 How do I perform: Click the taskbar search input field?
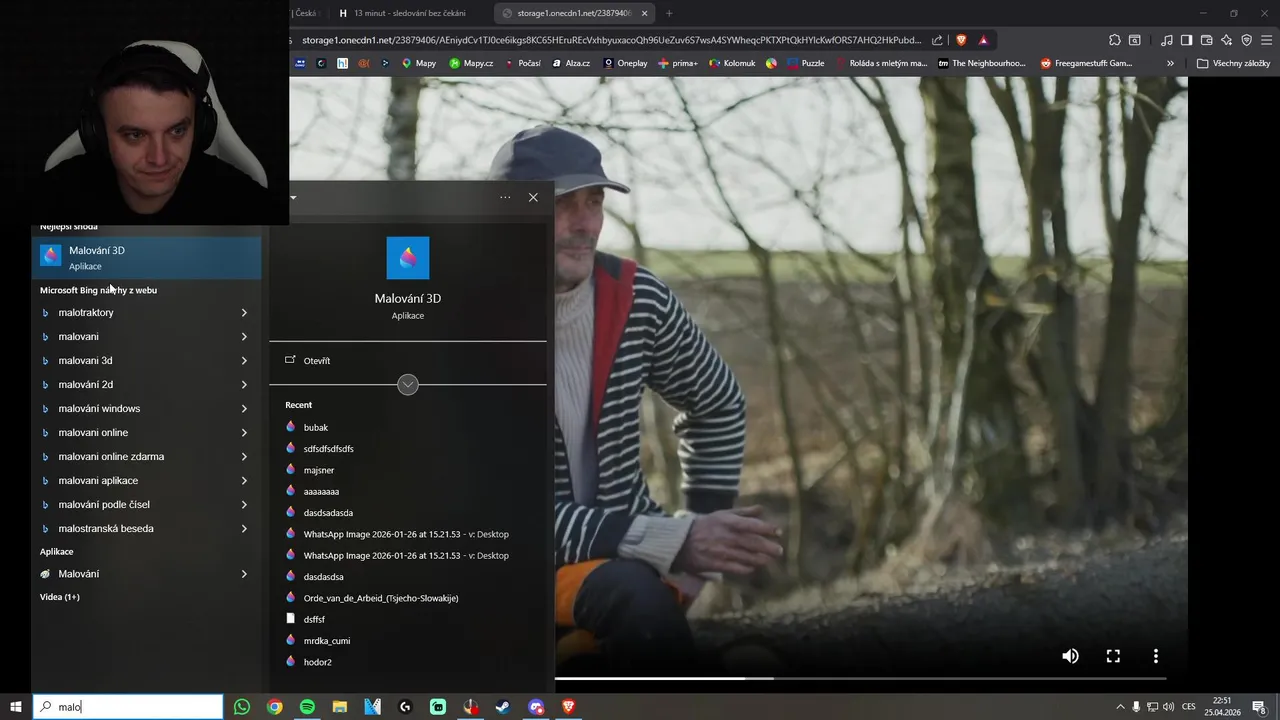pos(128,707)
